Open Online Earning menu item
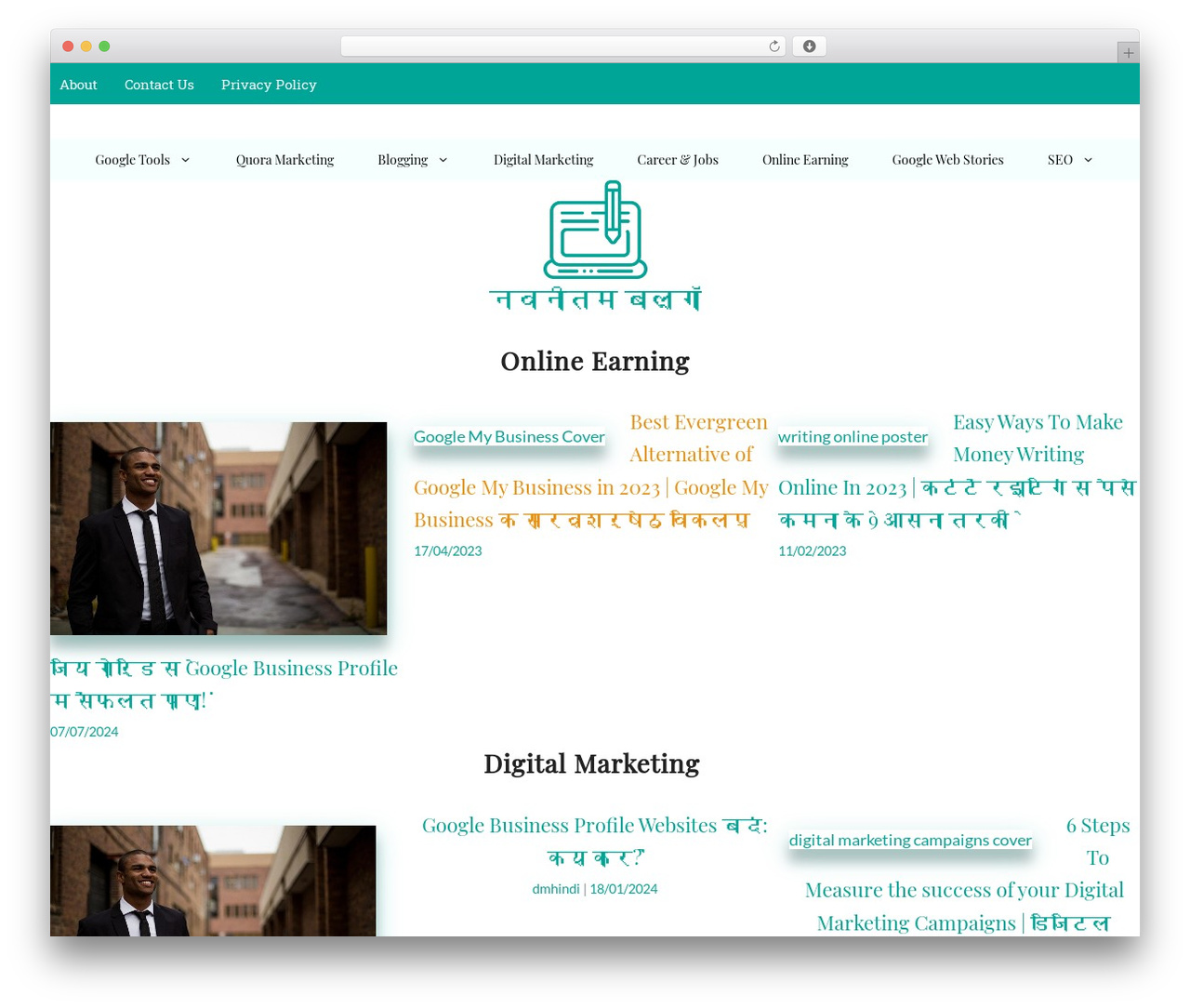 pos(805,160)
